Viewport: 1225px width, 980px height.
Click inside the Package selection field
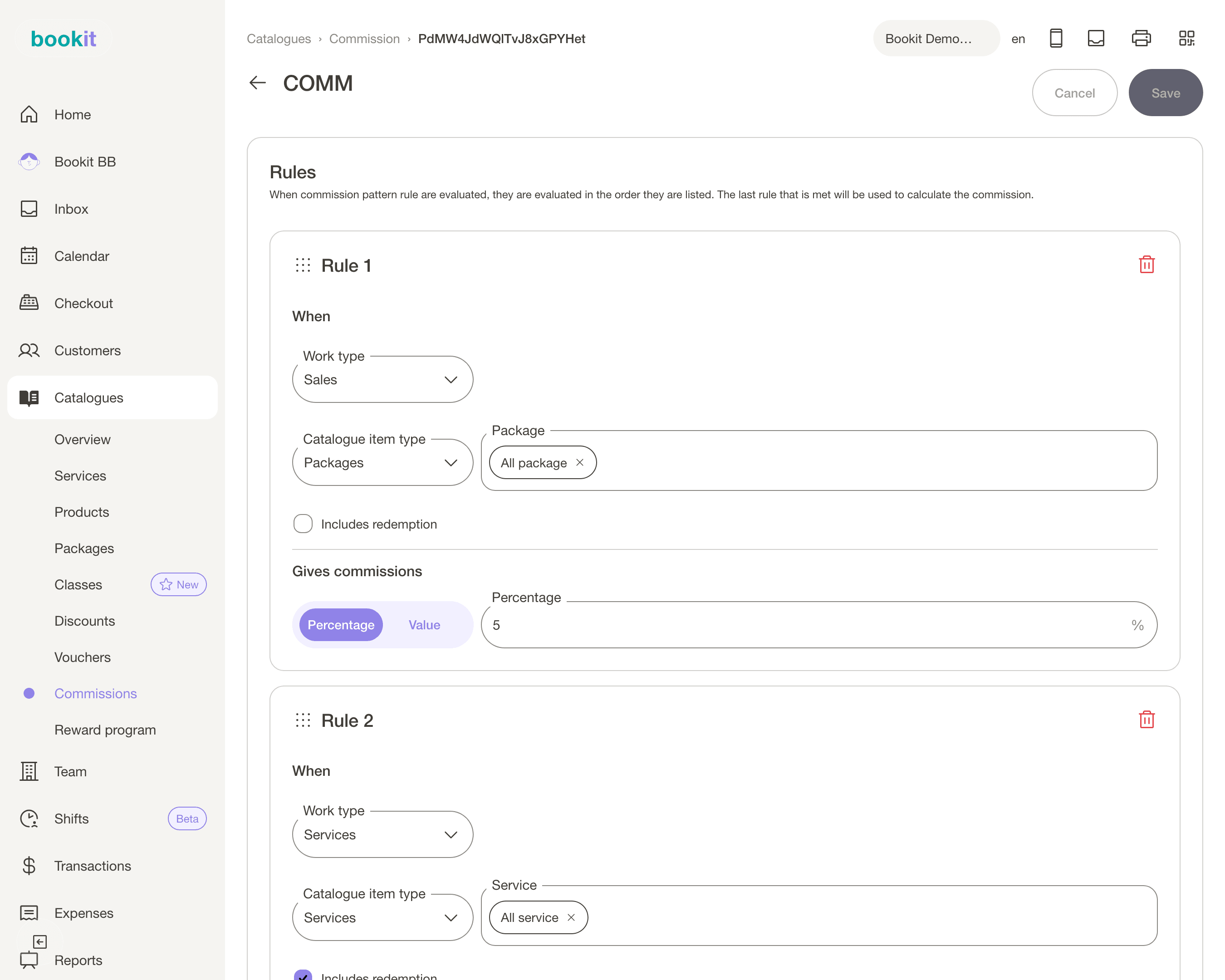(x=819, y=461)
